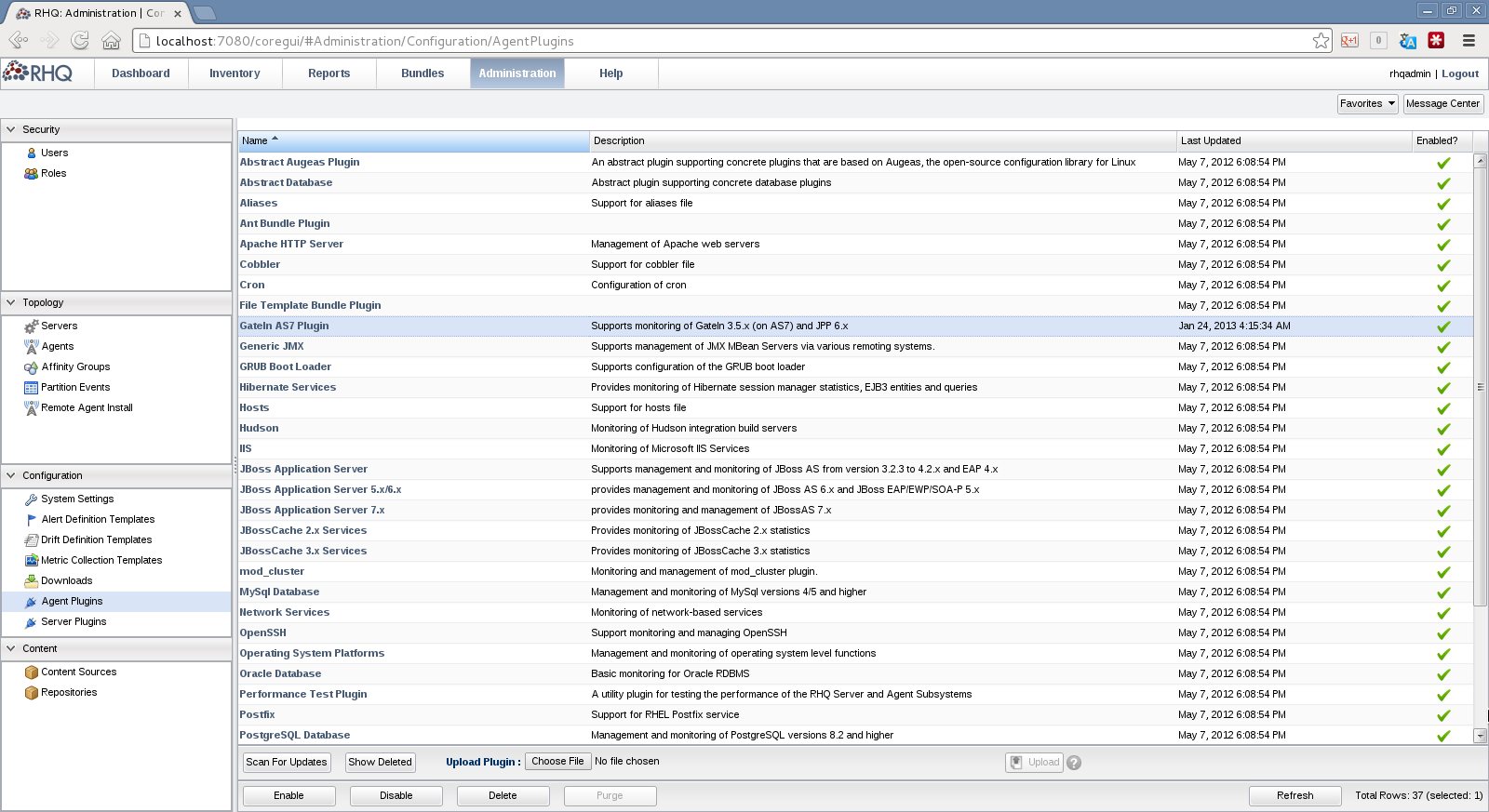The height and width of the screenshot is (812, 1489).
Task: Open the Oracle Database plugin link
Action: [280, 673]
